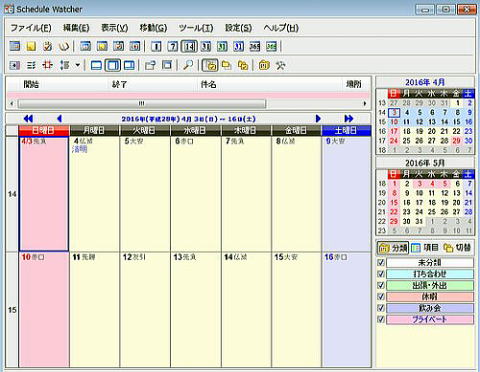Click the to-do checkmark icon in top toolbar
This screenshot has width=480, height=372.
click(x=48, y=46)
